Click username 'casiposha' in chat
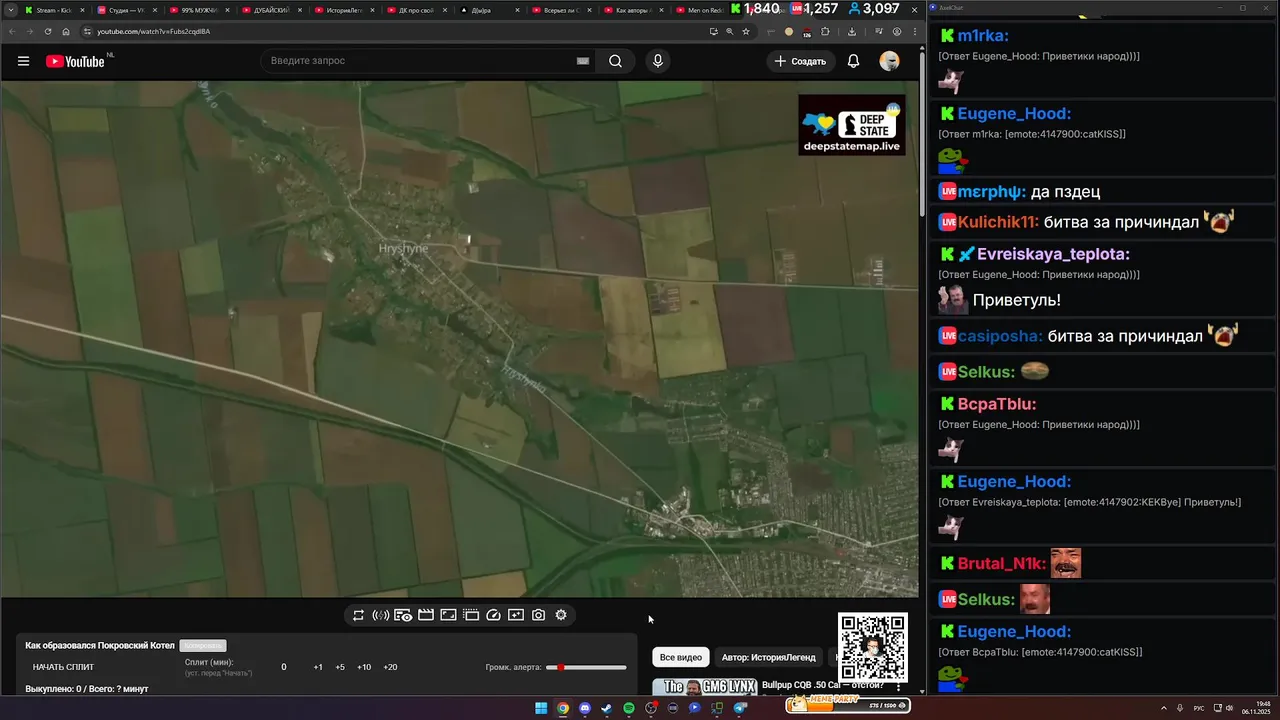Screen dimensions: 1280x720 tap(1000, 336)
